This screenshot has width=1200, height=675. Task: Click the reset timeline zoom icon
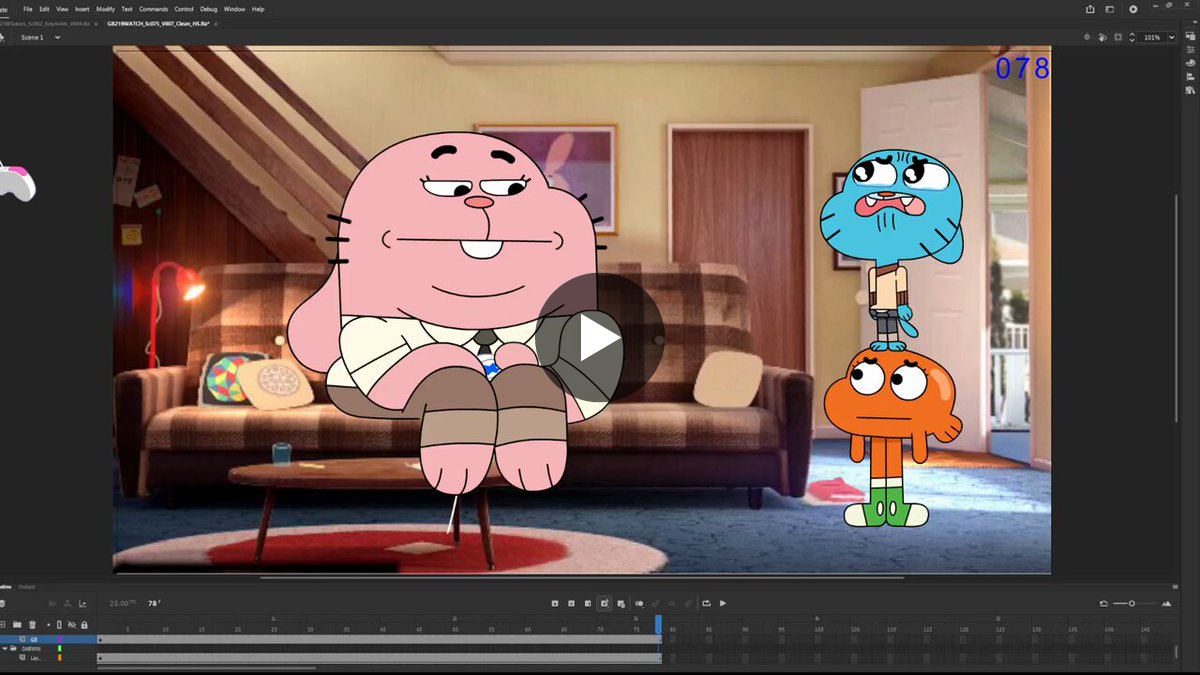[x=1104, y=603]
